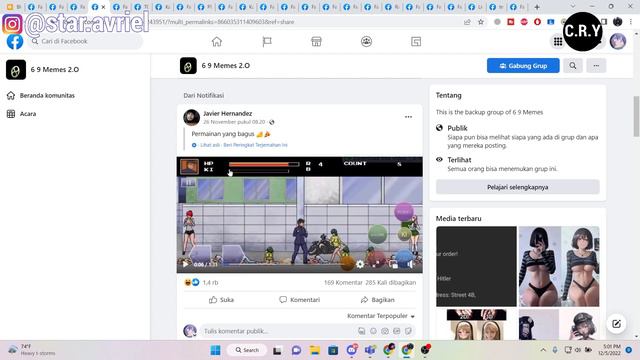This screenshot has width=640, height=360.
Task: Open Pages flag icon in top navigation
Action: pos(267,41)
